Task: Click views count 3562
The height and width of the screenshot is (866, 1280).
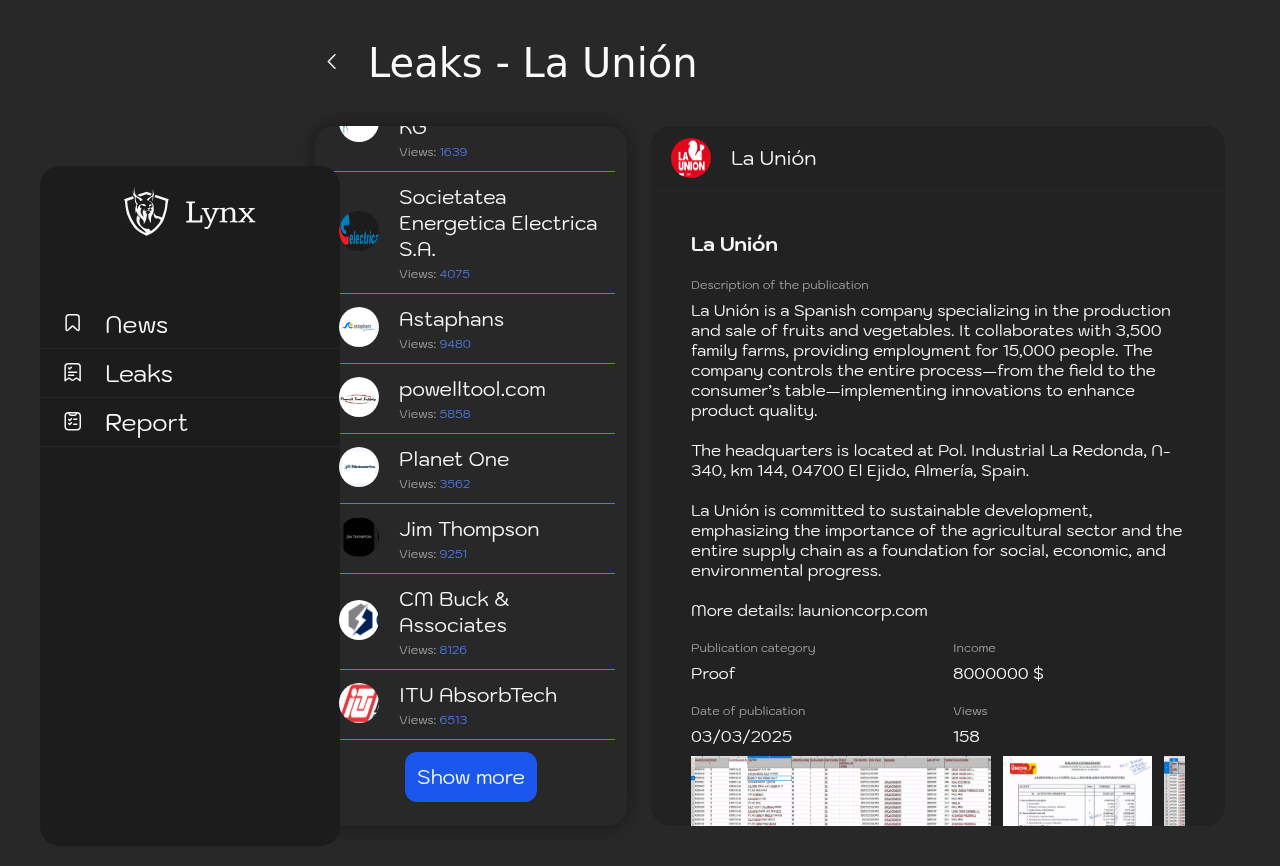Action: click(455, 484)
